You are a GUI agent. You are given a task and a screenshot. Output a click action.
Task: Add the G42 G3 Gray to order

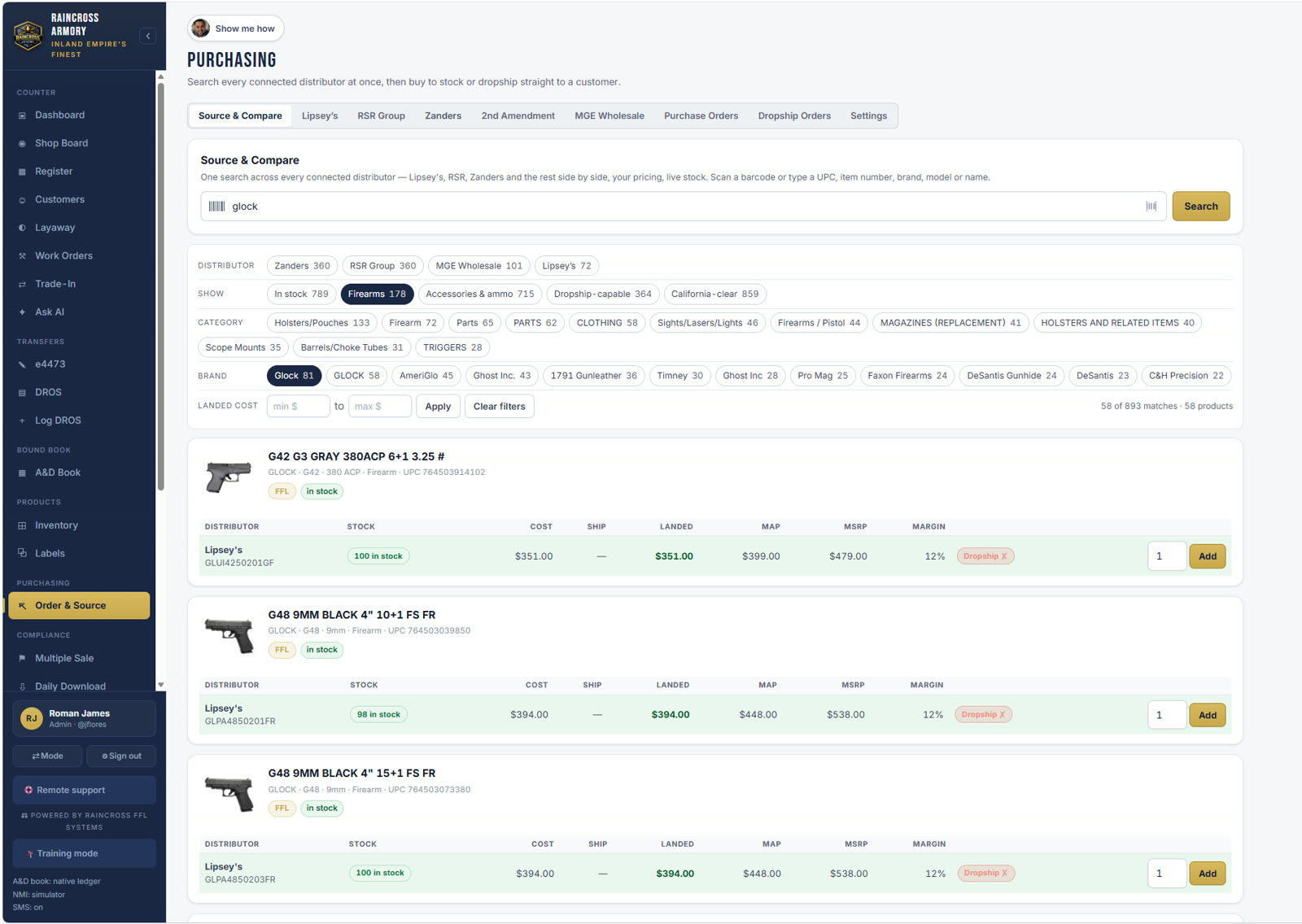click(x=1207, y=556)
